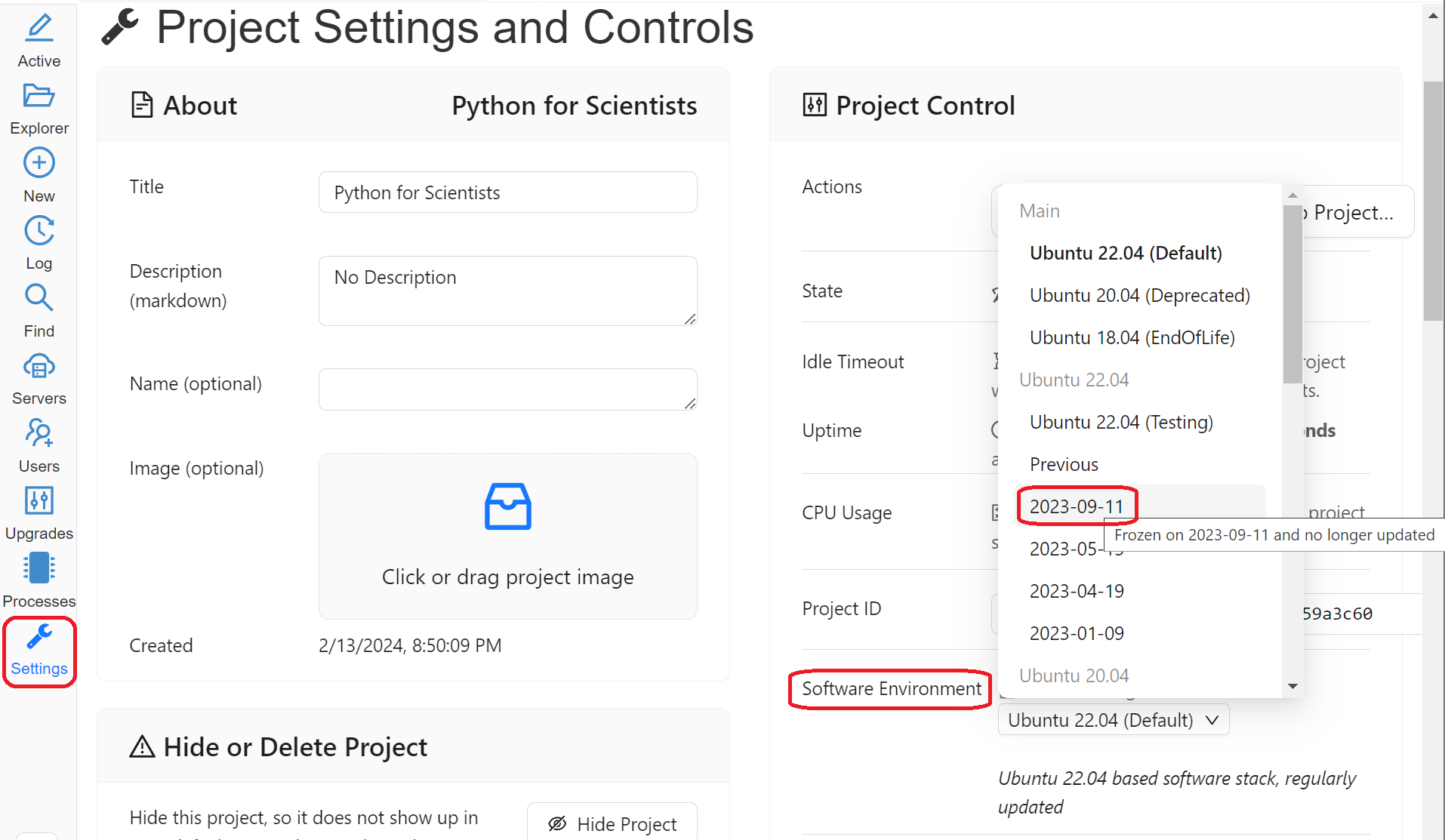Image resolution: width=1445 pixels, height=840 pixels.
Task: Click the Title input field
Action: [507, 192]
